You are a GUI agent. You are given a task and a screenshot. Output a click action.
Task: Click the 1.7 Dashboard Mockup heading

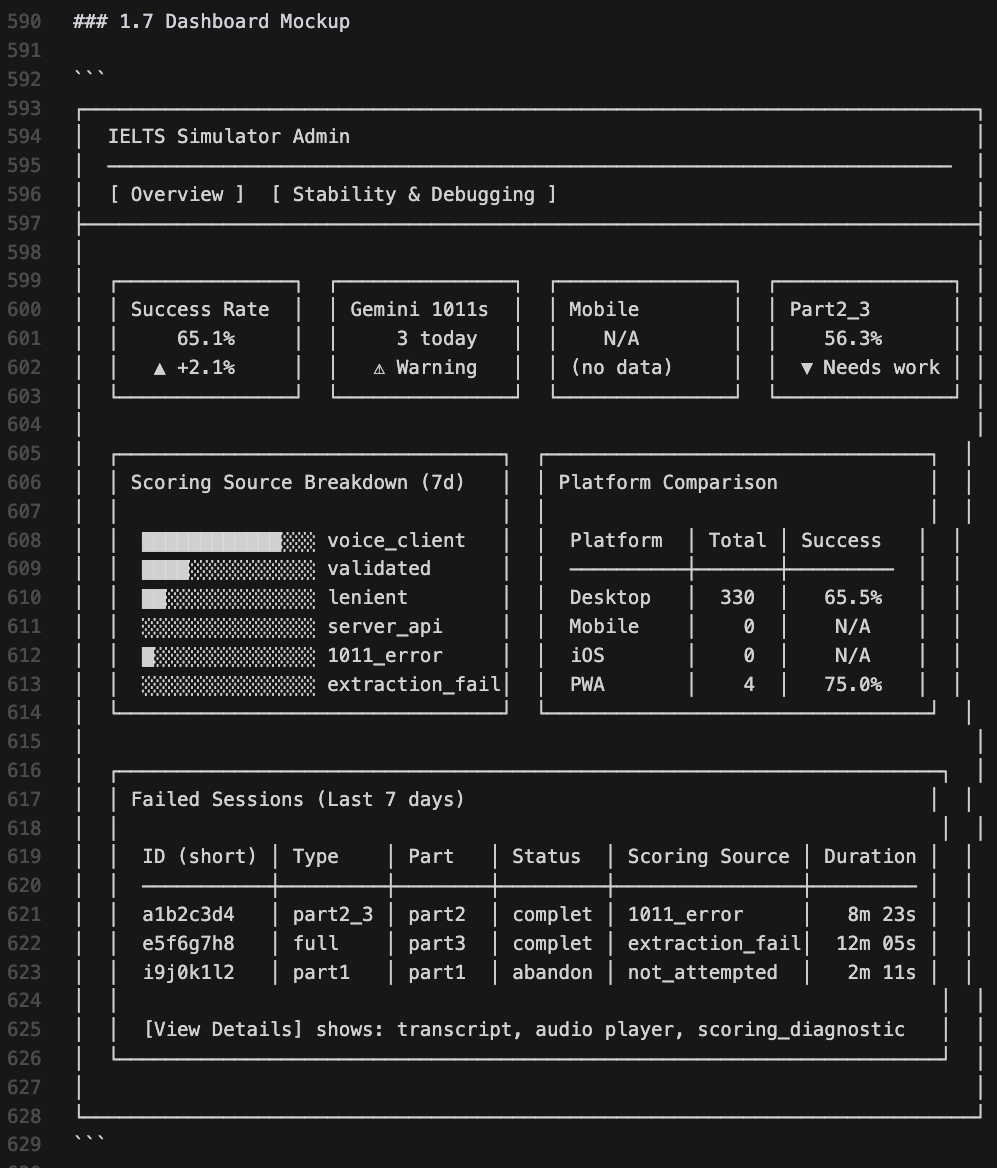211,20
